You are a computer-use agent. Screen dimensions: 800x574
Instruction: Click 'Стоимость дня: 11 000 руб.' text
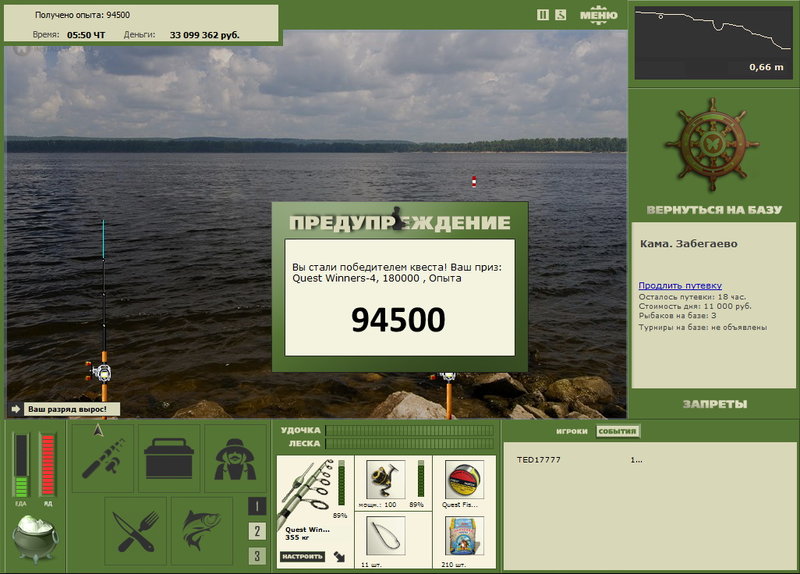coord(695,306)
